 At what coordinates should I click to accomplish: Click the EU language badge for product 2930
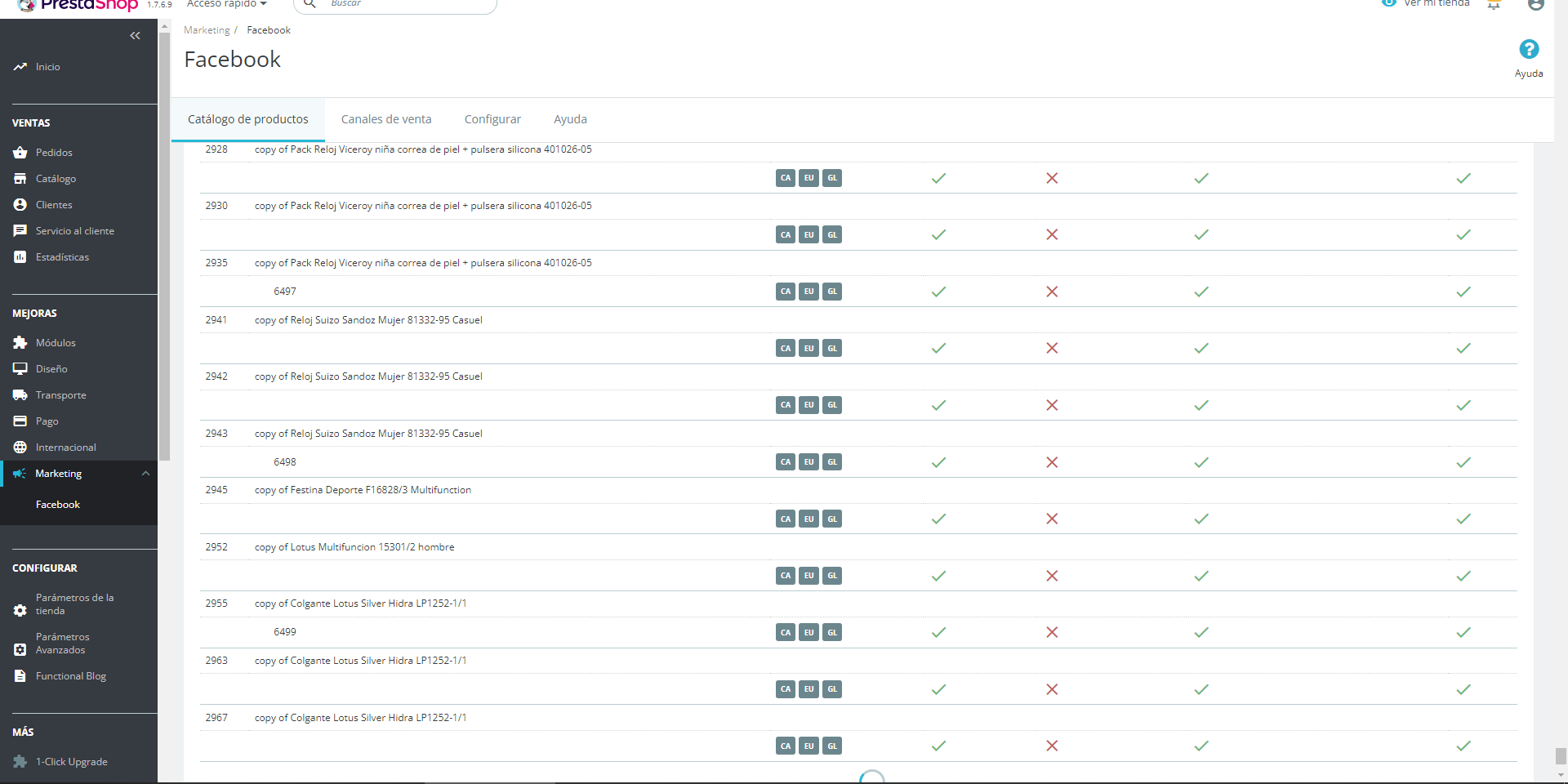(808, 235)
